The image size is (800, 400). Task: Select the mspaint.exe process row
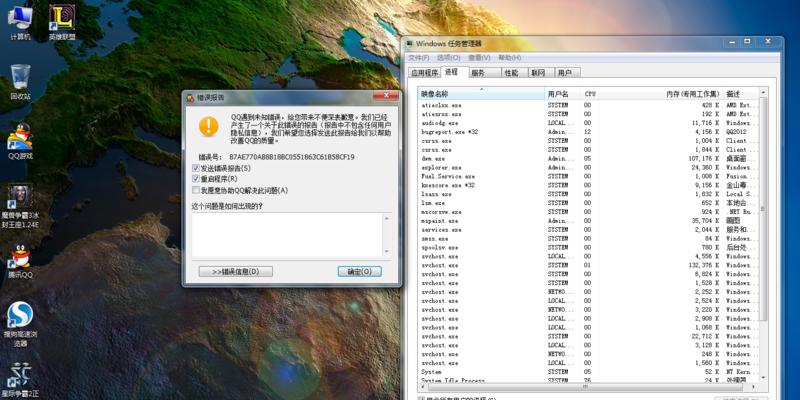coord(588,221)
